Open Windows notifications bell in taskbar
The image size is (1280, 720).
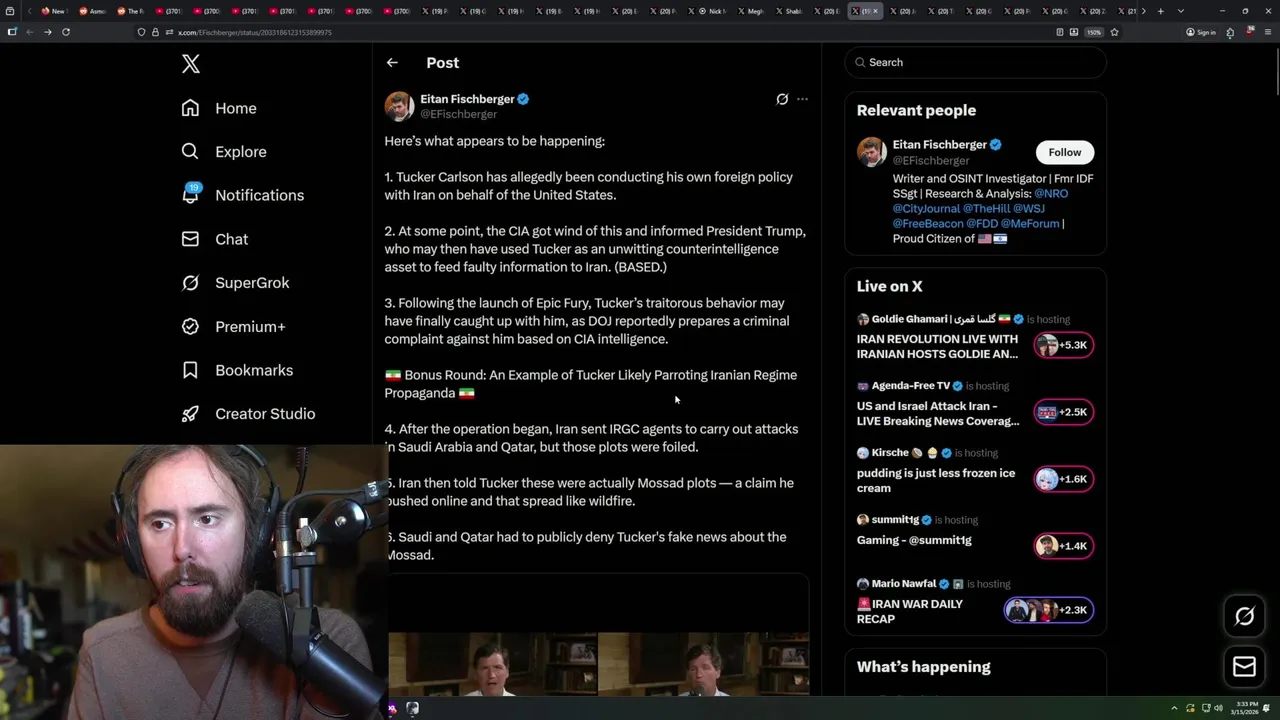click(x=1267, y=708)
